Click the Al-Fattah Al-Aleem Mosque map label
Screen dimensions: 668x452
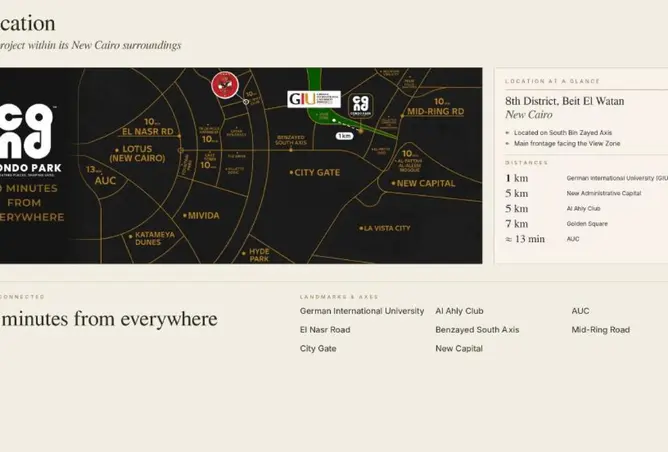click(410, 166)
